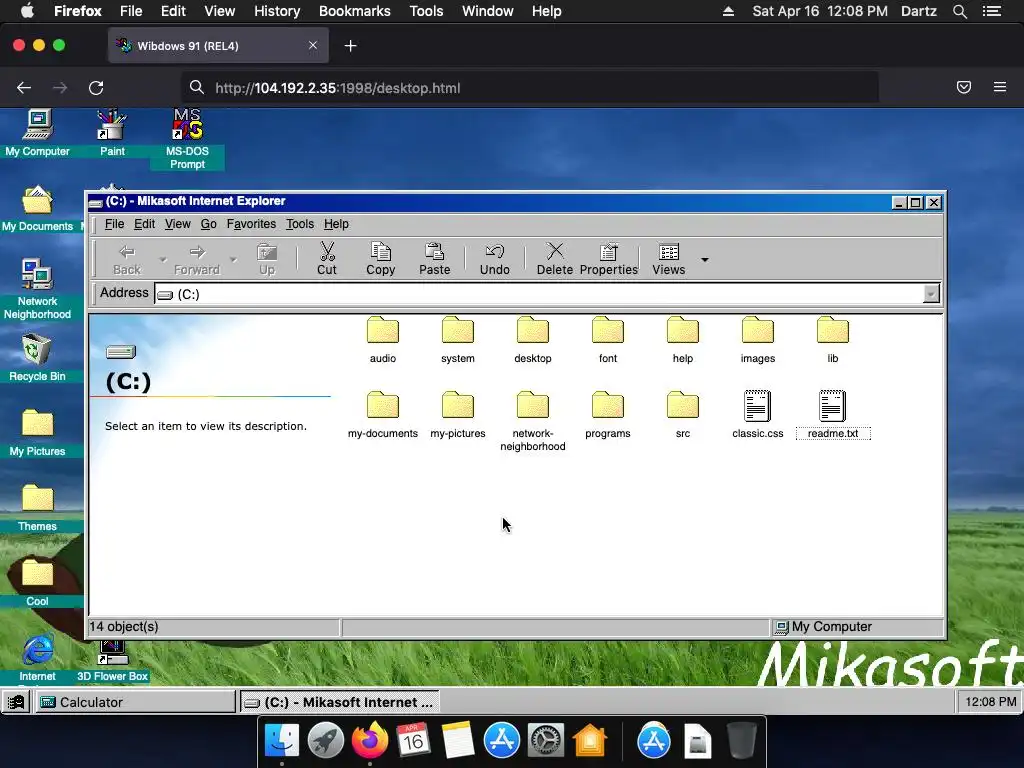
Task: Click the My Computer desktop icon
Action: tap(37, 133)
